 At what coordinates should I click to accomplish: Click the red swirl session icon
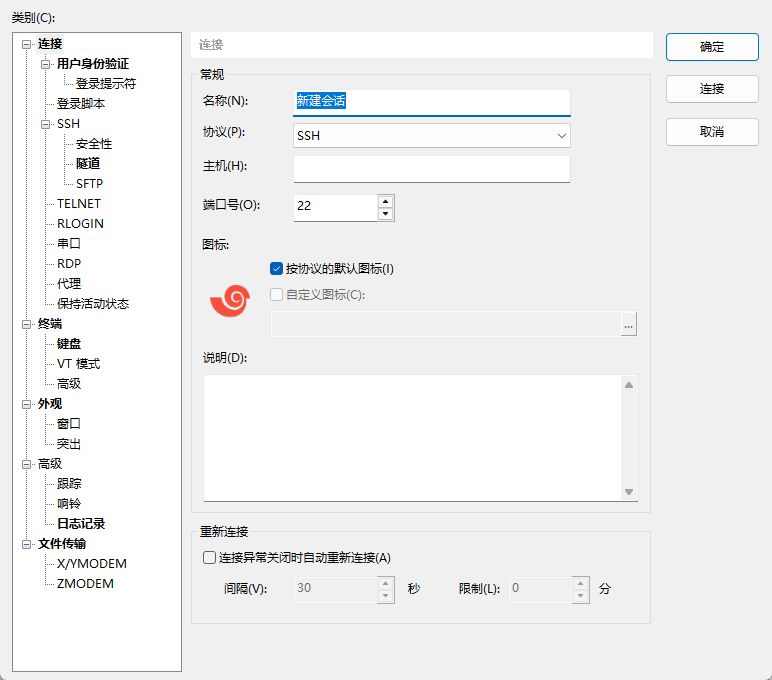click(230, 301)
